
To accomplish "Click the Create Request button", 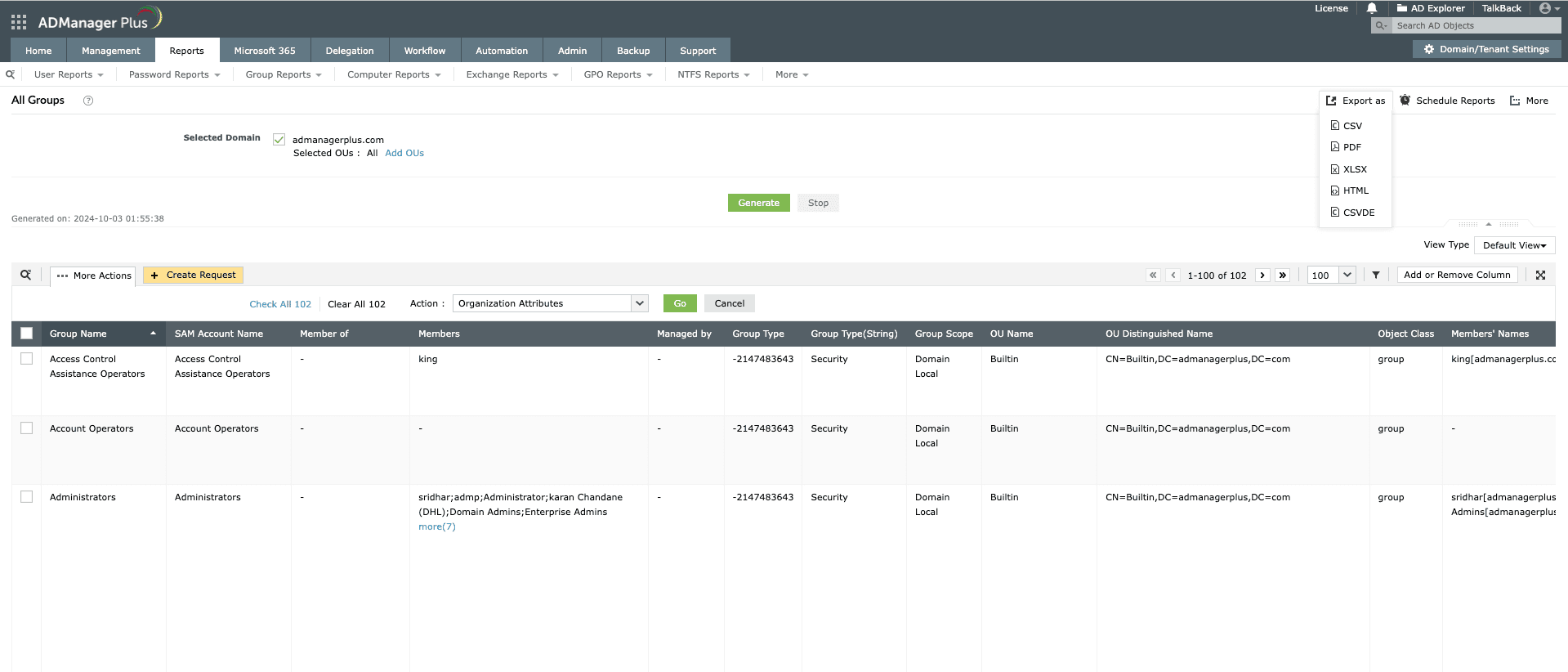I will click(193, 276).
